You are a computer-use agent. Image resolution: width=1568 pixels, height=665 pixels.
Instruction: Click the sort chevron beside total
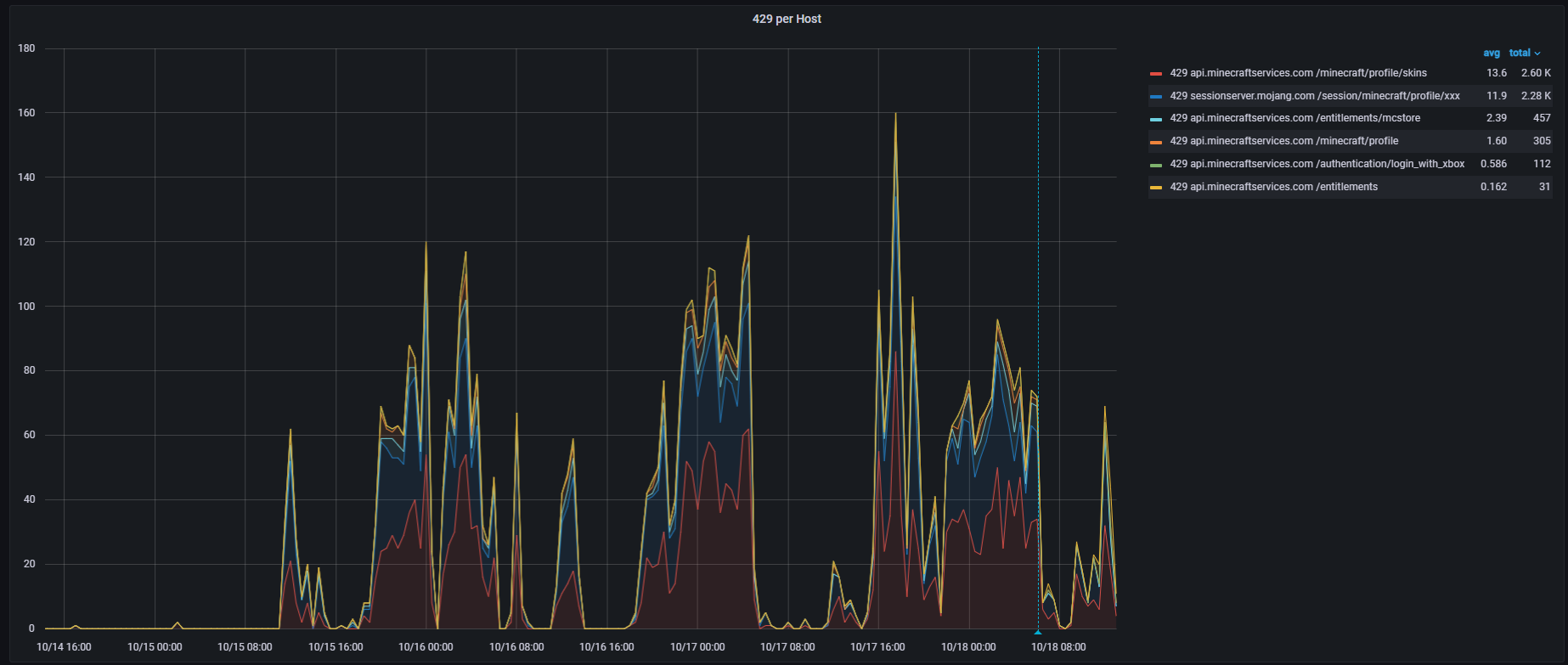click(x=1537, y=54)
